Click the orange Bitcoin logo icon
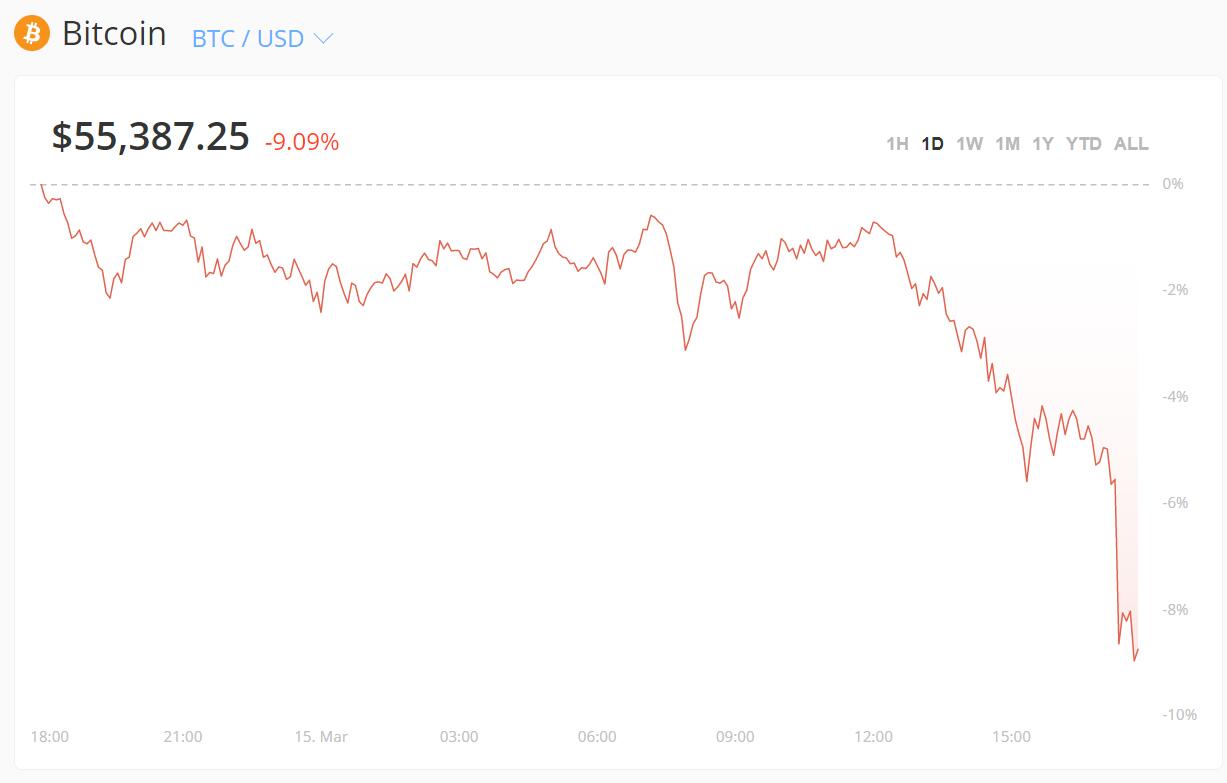Viewport: 1227px width, 783px height. click(32, 34)
